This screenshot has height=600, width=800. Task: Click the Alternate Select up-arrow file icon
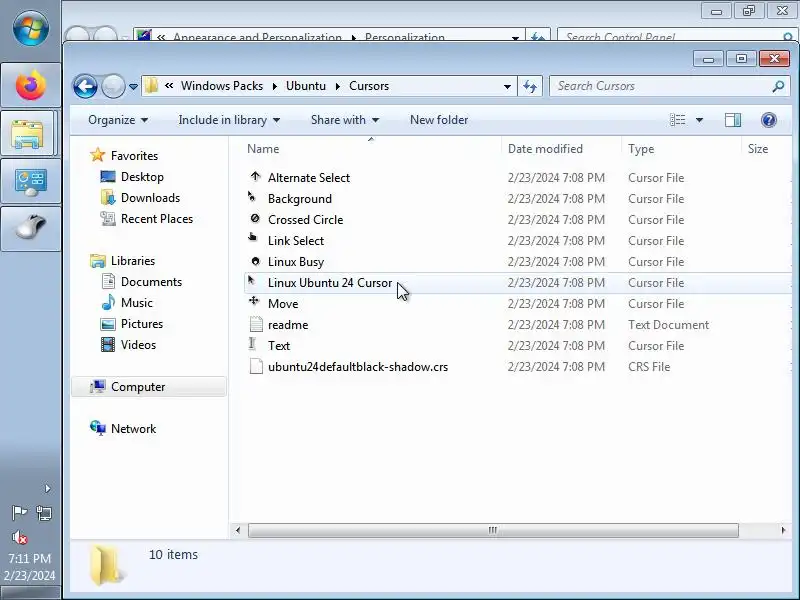tap(255, 177)
